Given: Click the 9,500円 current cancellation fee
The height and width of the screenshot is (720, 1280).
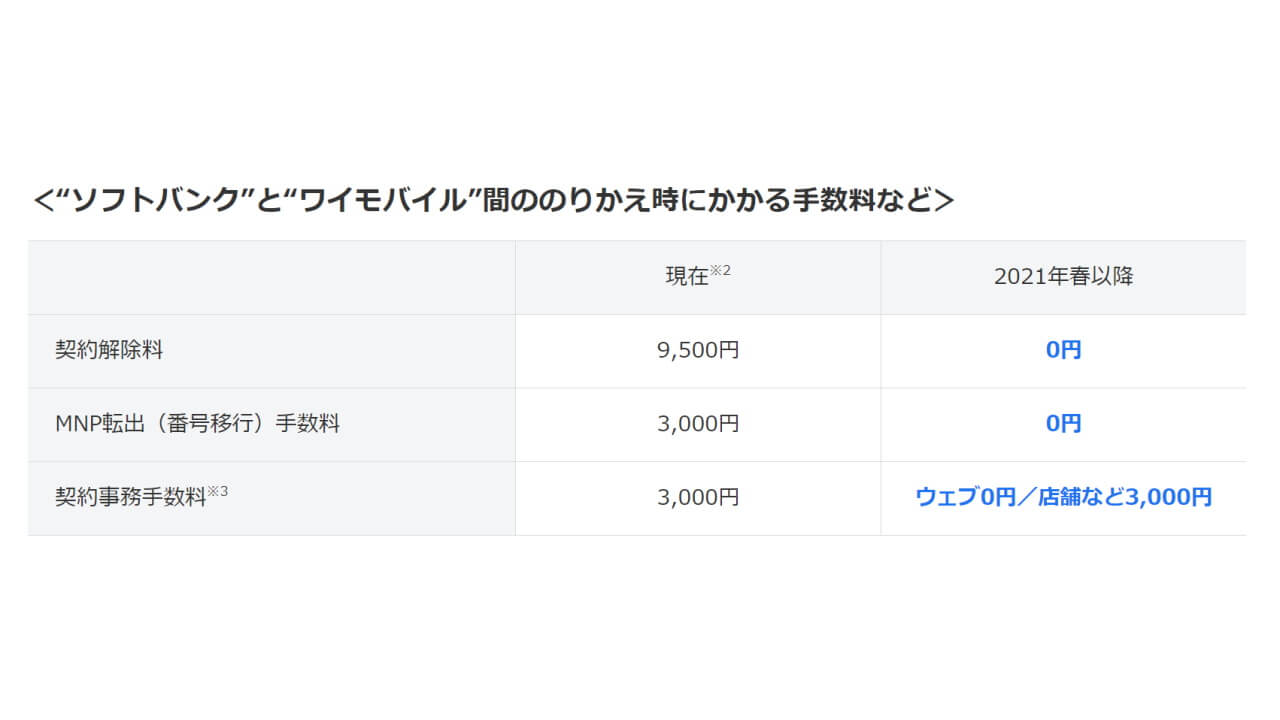Looking at the screenshot, I should [698, 351].
